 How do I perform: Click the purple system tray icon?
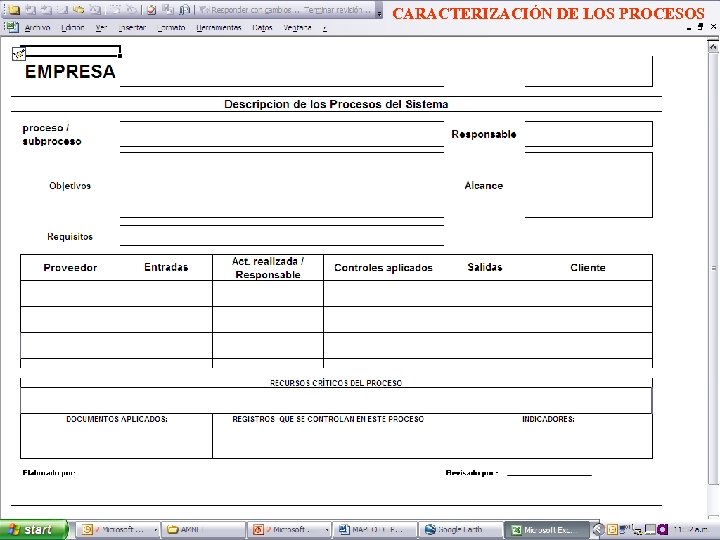click(x=662, y=530)
